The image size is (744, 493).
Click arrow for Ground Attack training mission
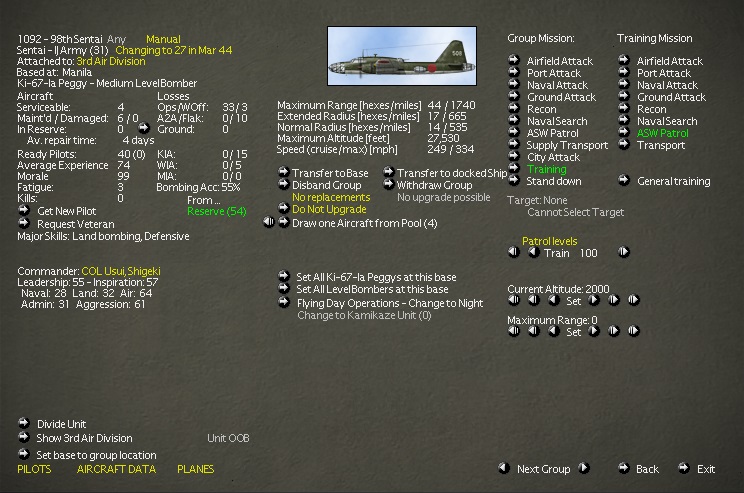(624, 95)
